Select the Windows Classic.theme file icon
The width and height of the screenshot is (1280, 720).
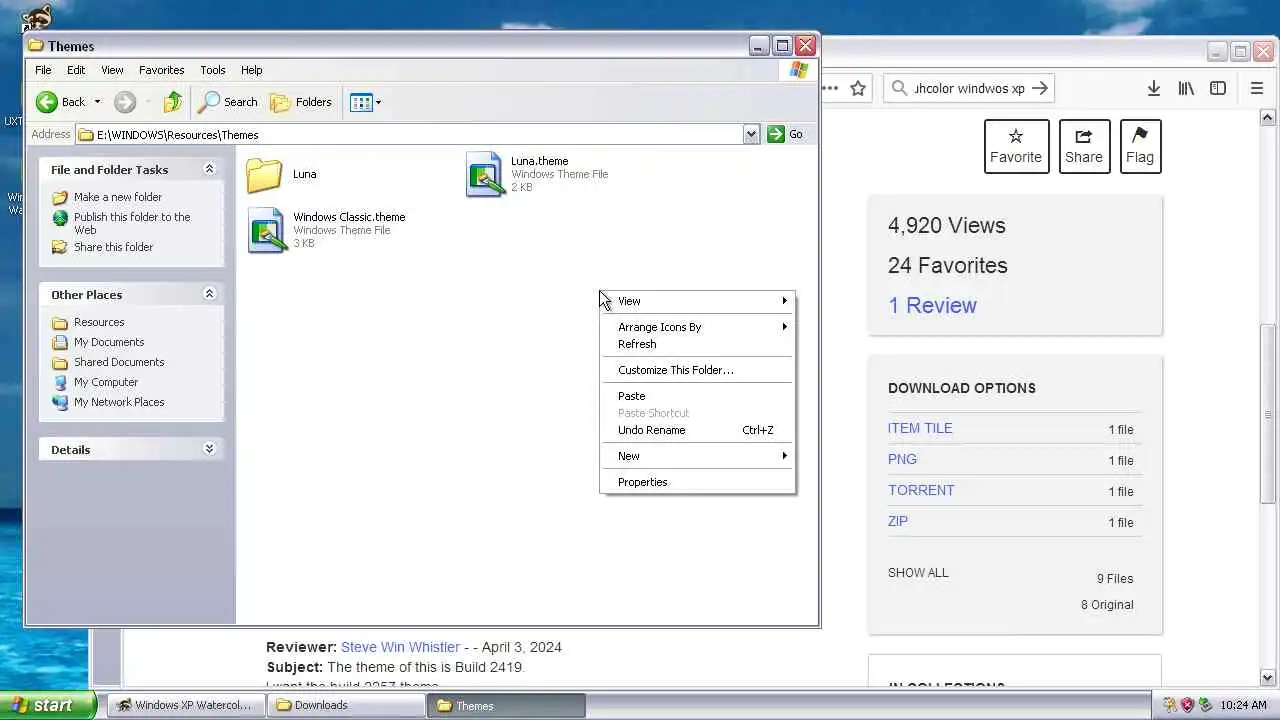click(267, 230)
